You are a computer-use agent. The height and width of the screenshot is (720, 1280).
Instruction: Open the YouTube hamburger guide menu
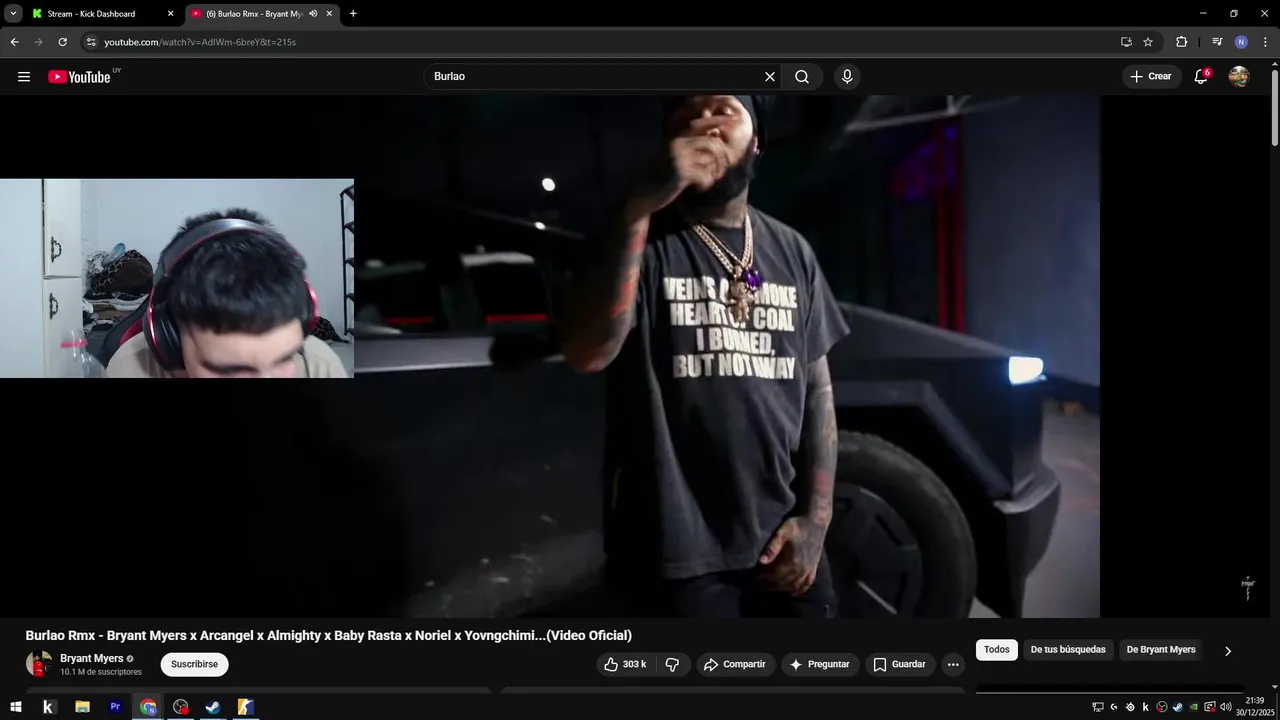[24, 76]
